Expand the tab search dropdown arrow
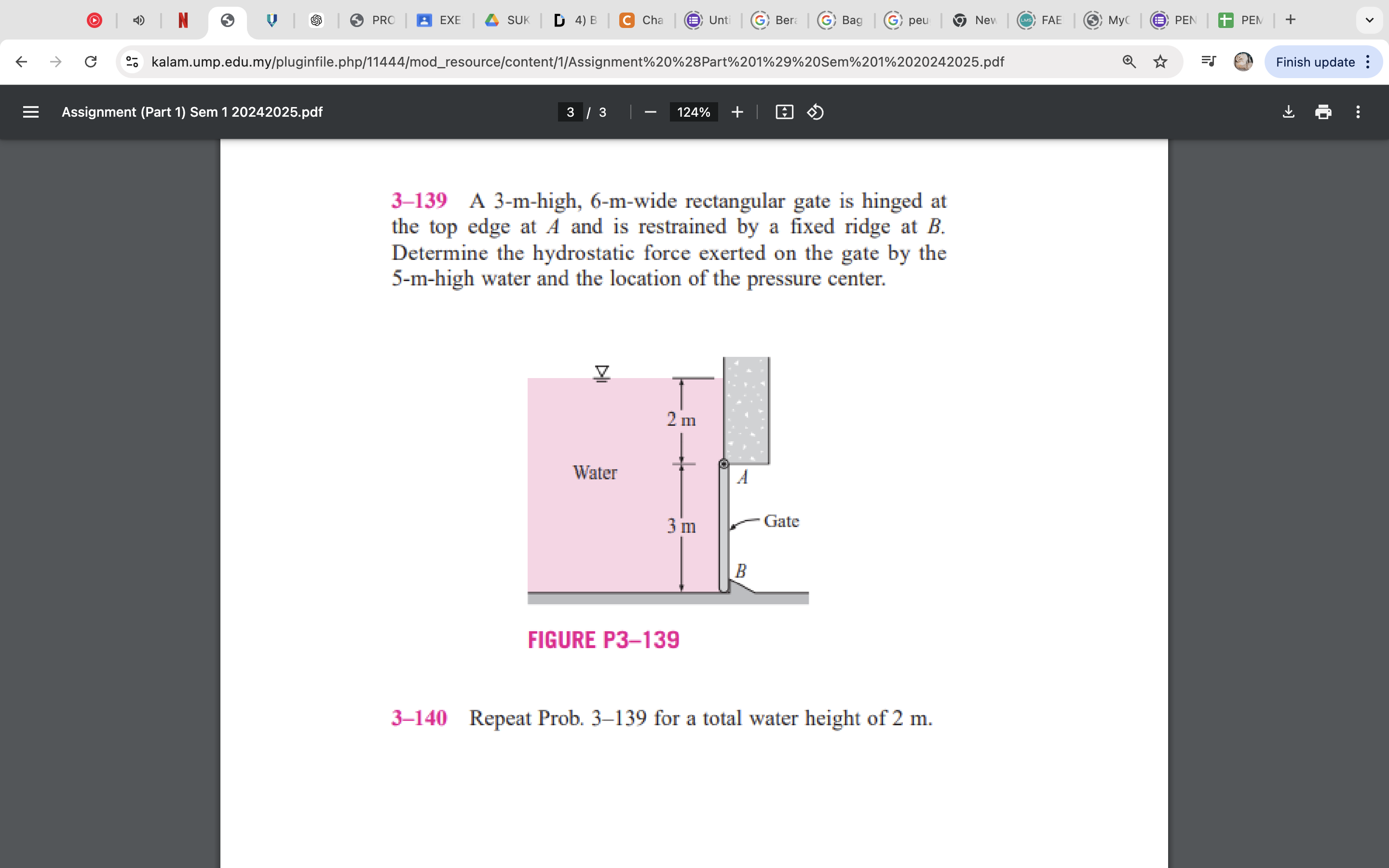 click(x=1369, y=20)
